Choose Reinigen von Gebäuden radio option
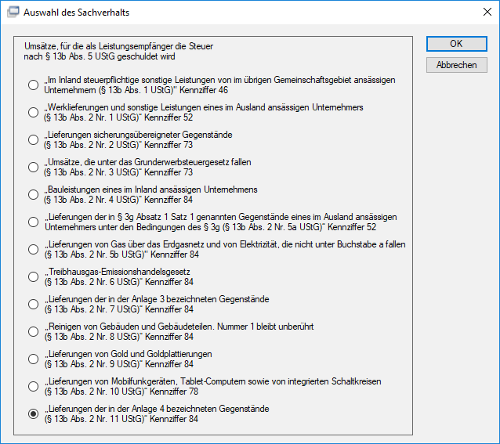The image size is (500, 444). coord(33,331)
